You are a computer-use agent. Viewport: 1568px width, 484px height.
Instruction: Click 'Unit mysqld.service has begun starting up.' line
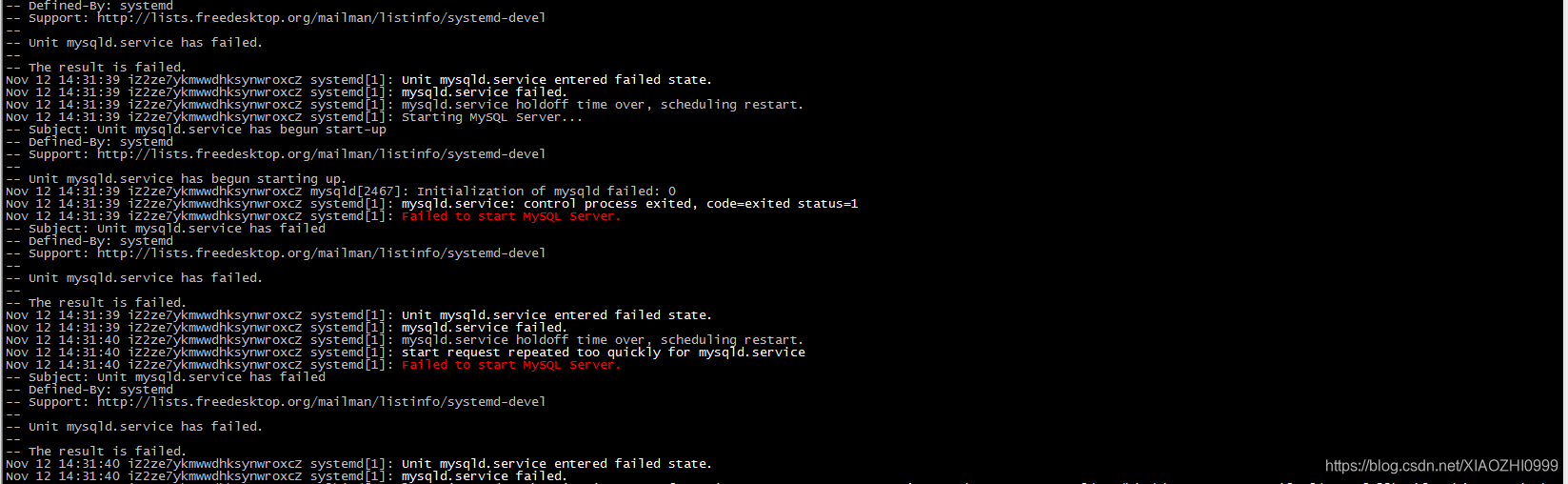tap(188, 179)
